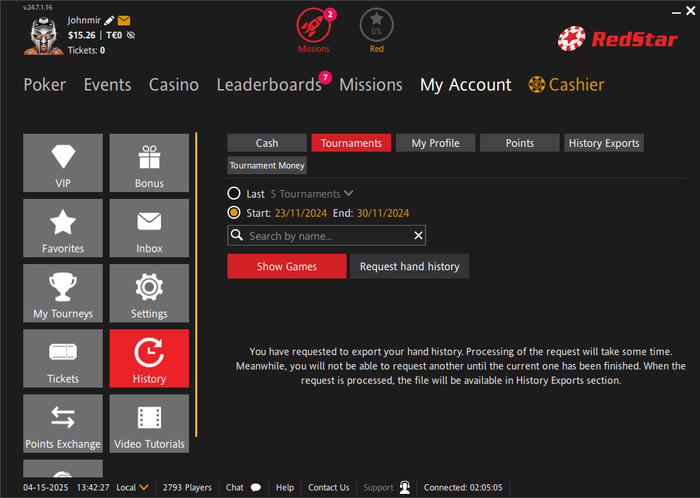Go to the My Account menu
Screen dimensions: 700x498
pyautogui.click(x=466, y=85)
